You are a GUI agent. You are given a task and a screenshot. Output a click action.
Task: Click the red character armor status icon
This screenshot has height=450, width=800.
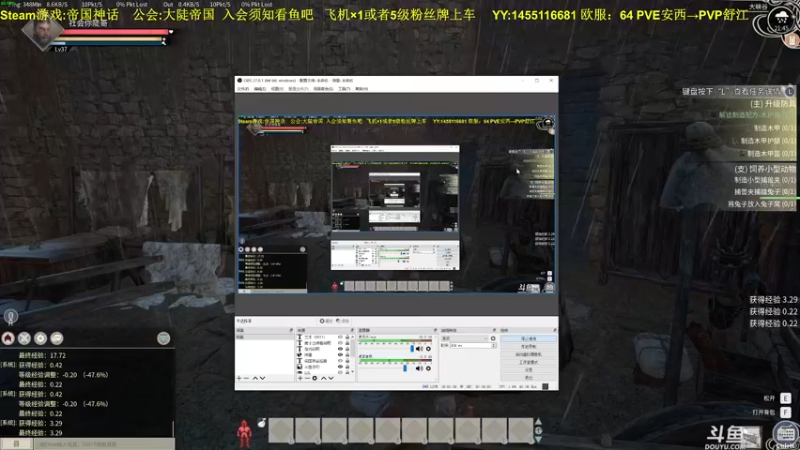244,434
